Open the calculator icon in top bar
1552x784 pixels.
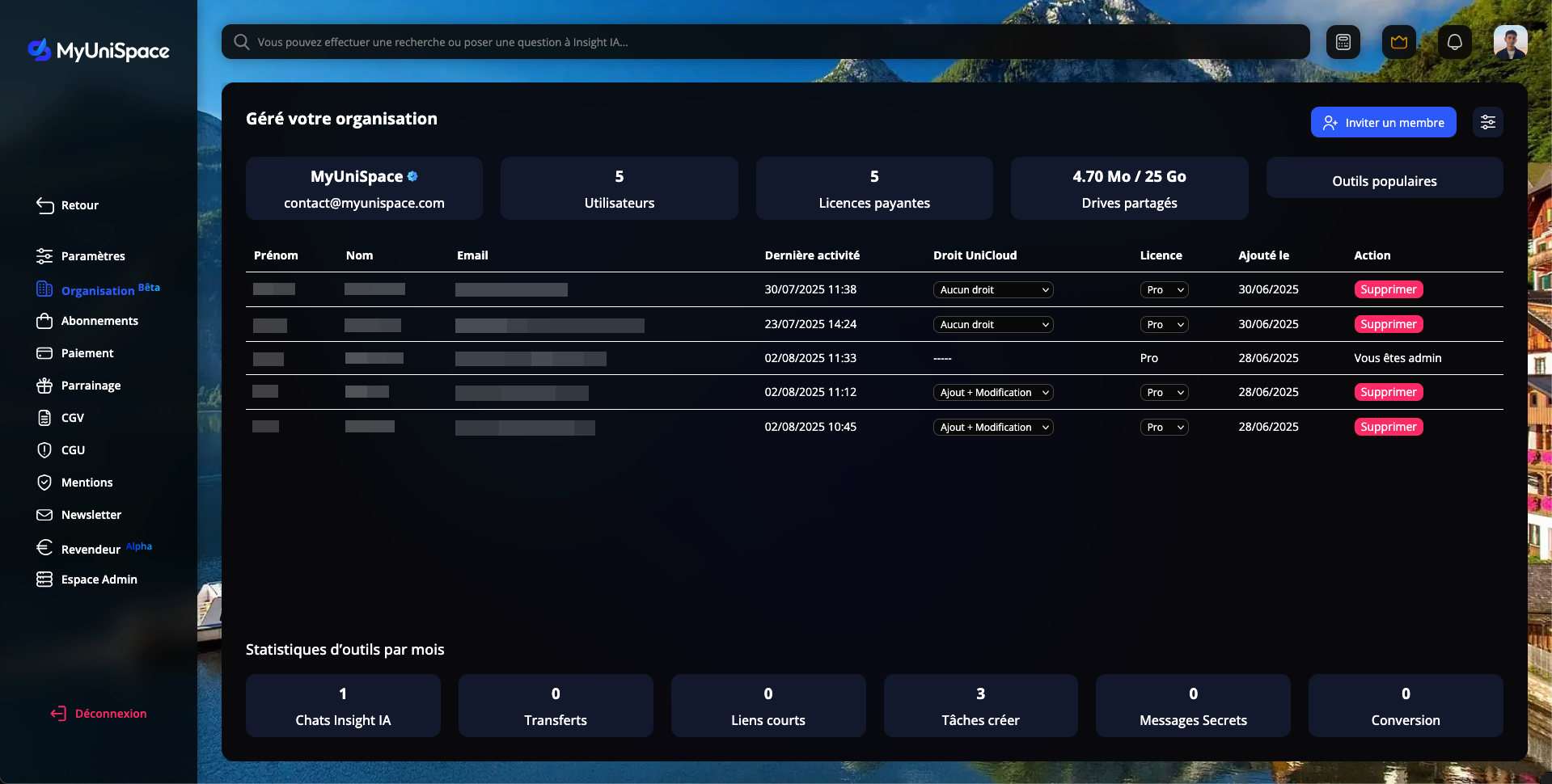click(1343, 42)
